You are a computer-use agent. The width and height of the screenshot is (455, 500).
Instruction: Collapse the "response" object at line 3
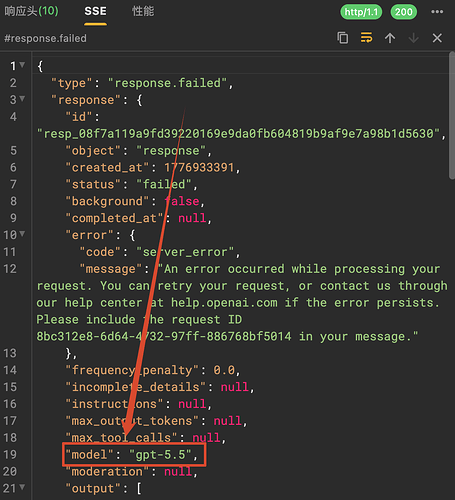[x=22, y=99]
